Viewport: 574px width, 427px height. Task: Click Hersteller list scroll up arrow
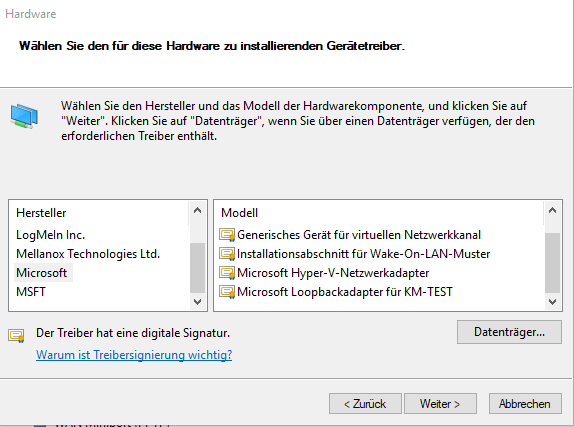(x=197, y=210)
